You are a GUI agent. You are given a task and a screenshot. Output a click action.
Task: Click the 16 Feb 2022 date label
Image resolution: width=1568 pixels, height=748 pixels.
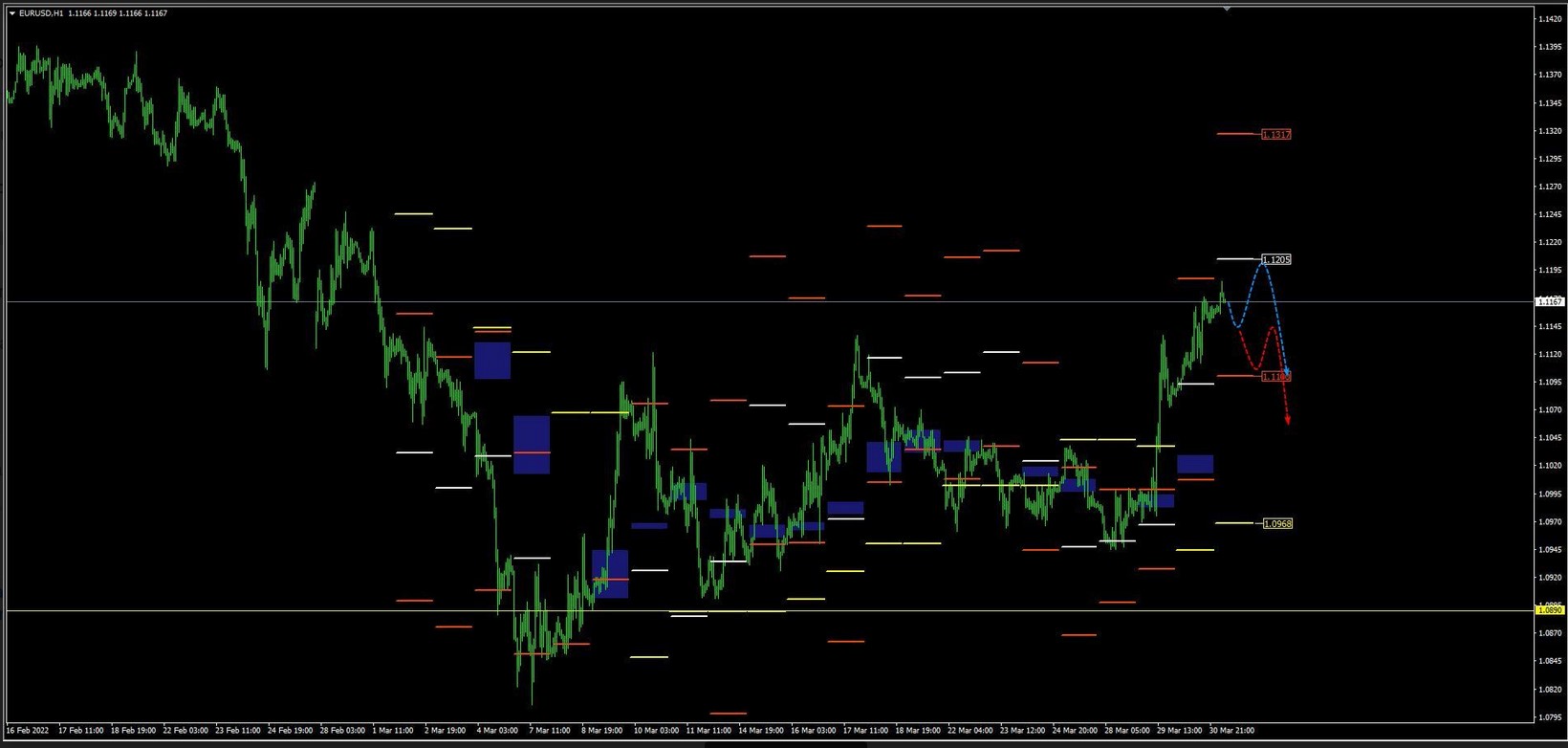[x=28, y=731]
